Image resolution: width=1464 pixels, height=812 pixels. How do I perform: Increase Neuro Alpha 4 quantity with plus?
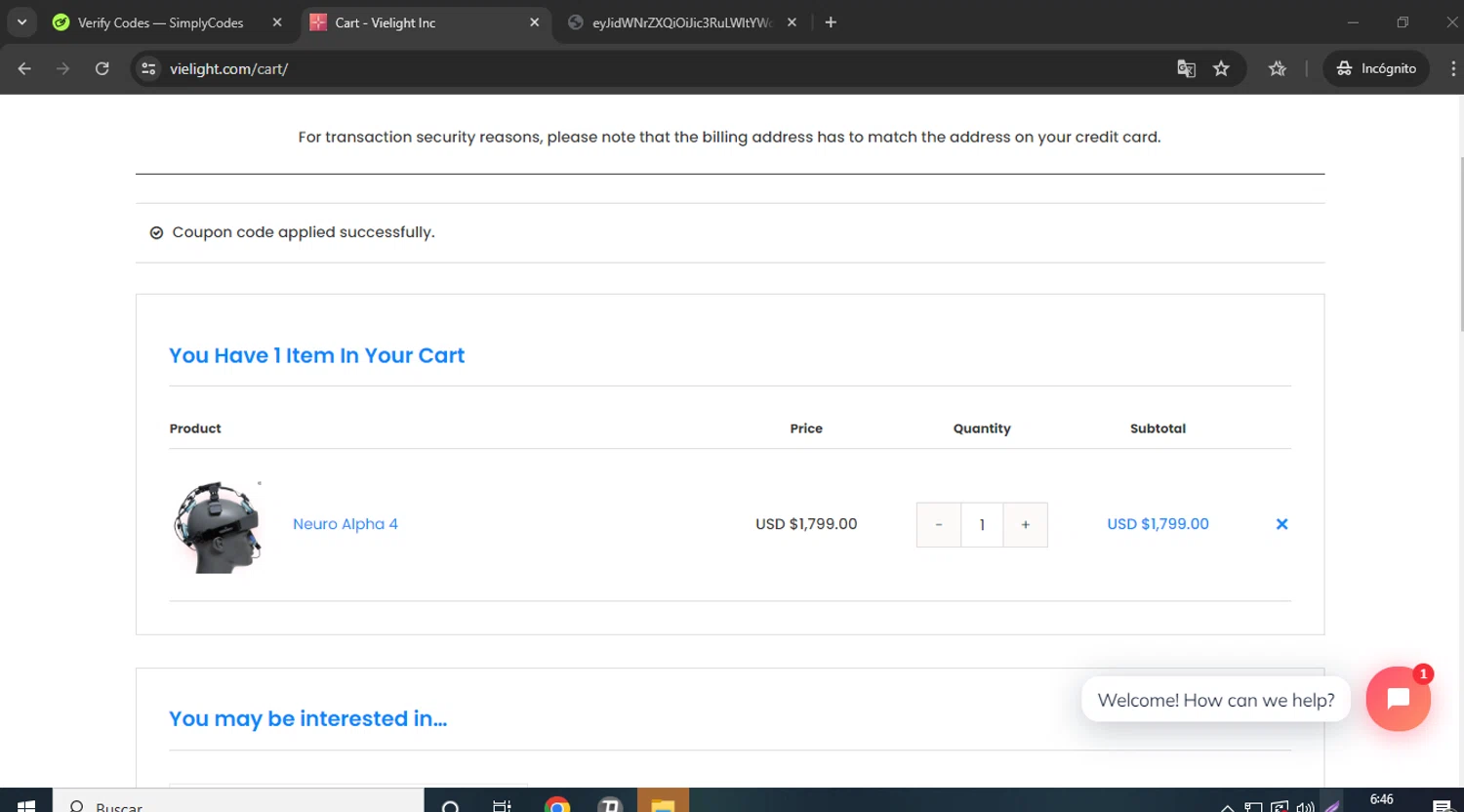coord(1025,525)
